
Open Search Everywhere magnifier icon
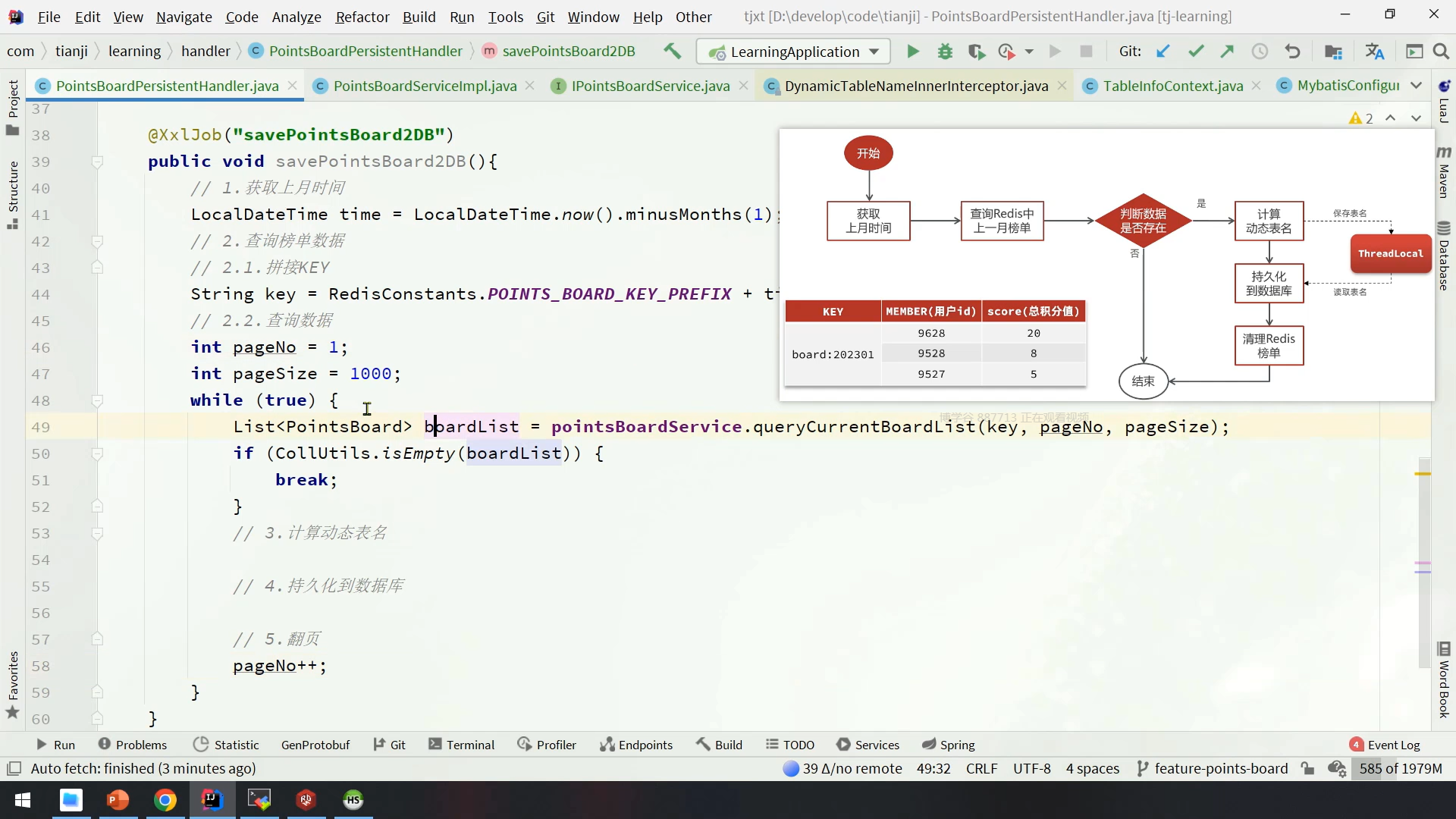coord(1441,52)
